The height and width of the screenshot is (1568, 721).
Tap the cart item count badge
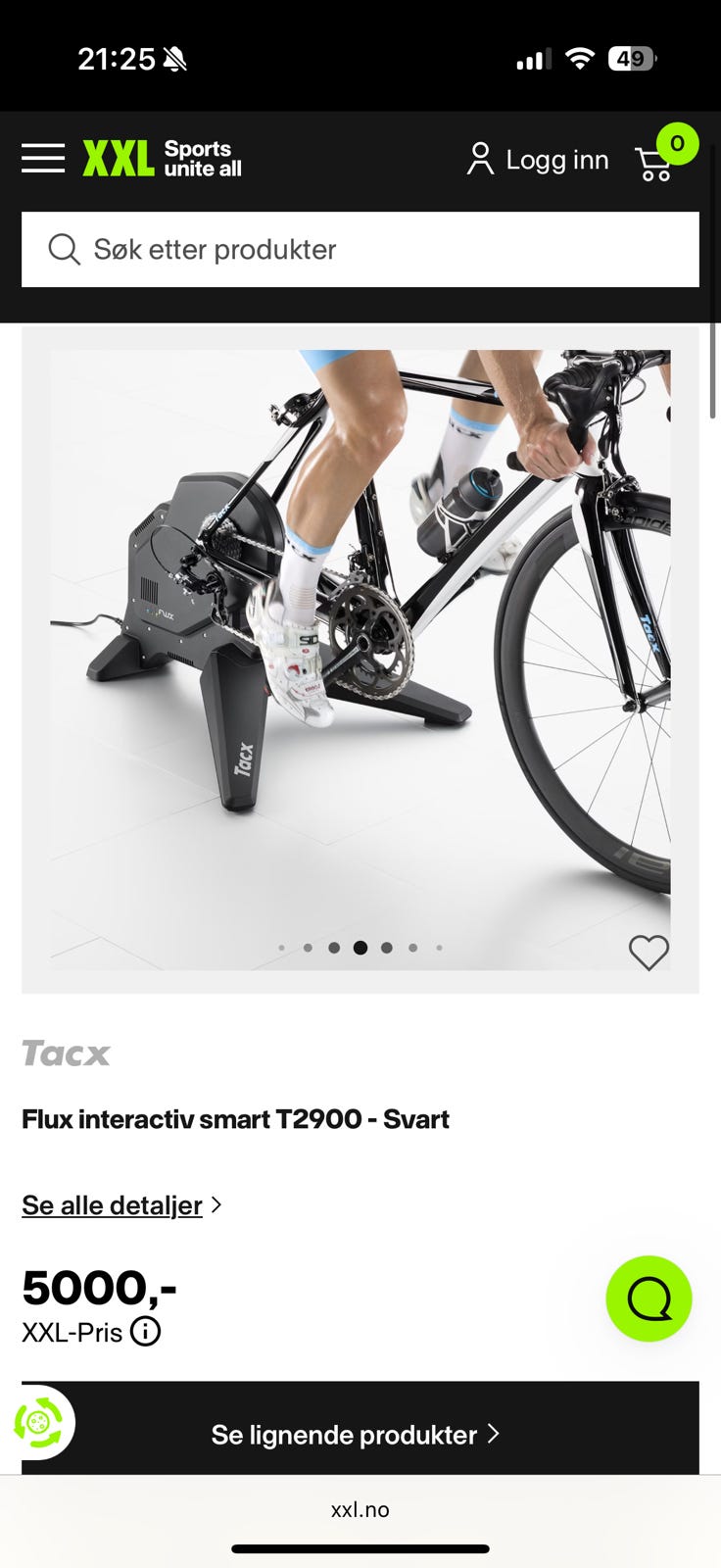(677, 143)
